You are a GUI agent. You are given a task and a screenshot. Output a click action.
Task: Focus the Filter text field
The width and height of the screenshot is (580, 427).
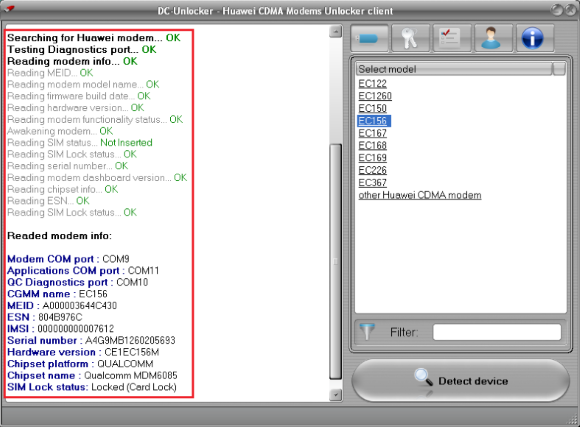[x=497, y=332]
